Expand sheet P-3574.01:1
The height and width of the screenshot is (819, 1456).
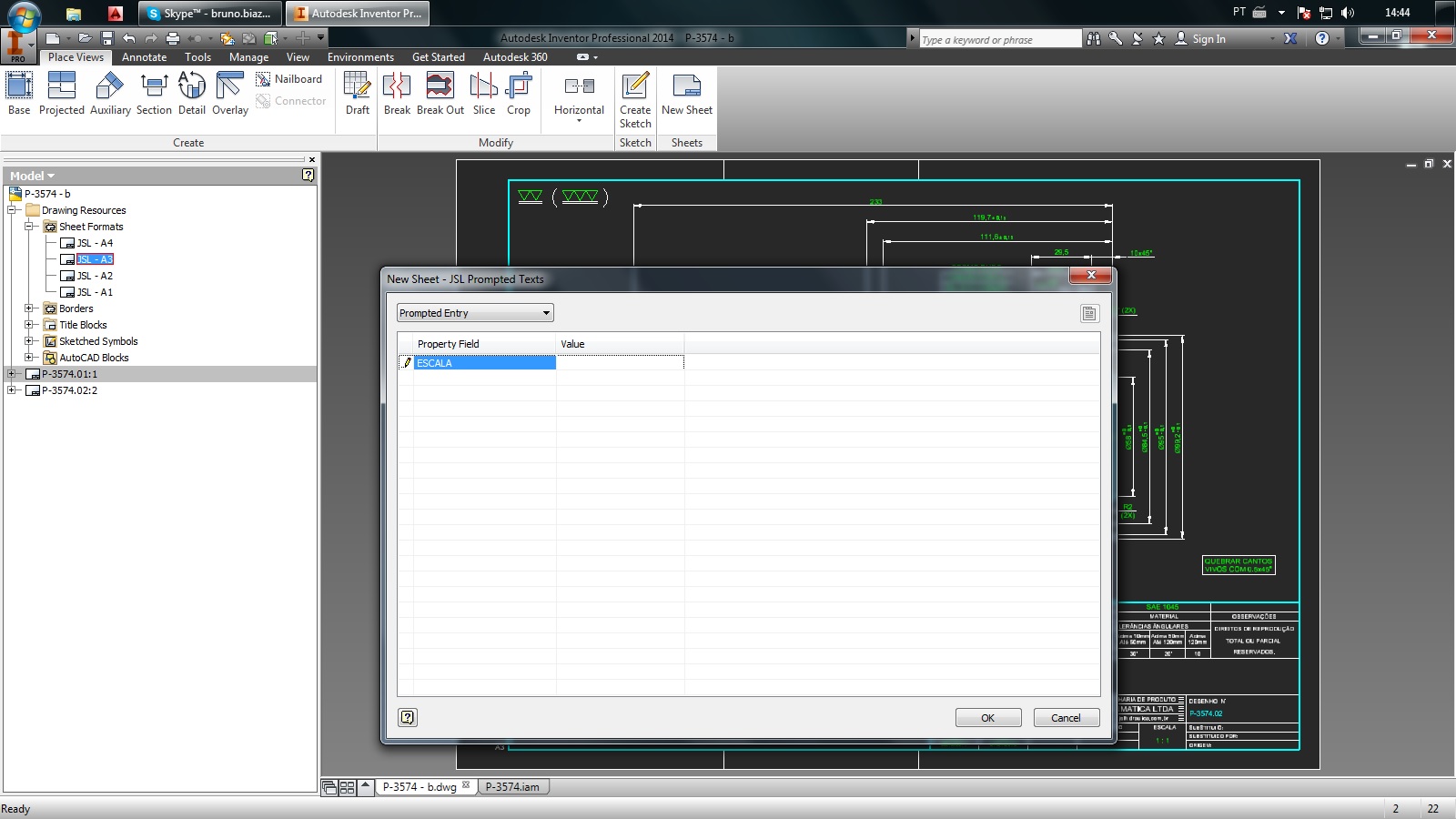click(12, 374)
